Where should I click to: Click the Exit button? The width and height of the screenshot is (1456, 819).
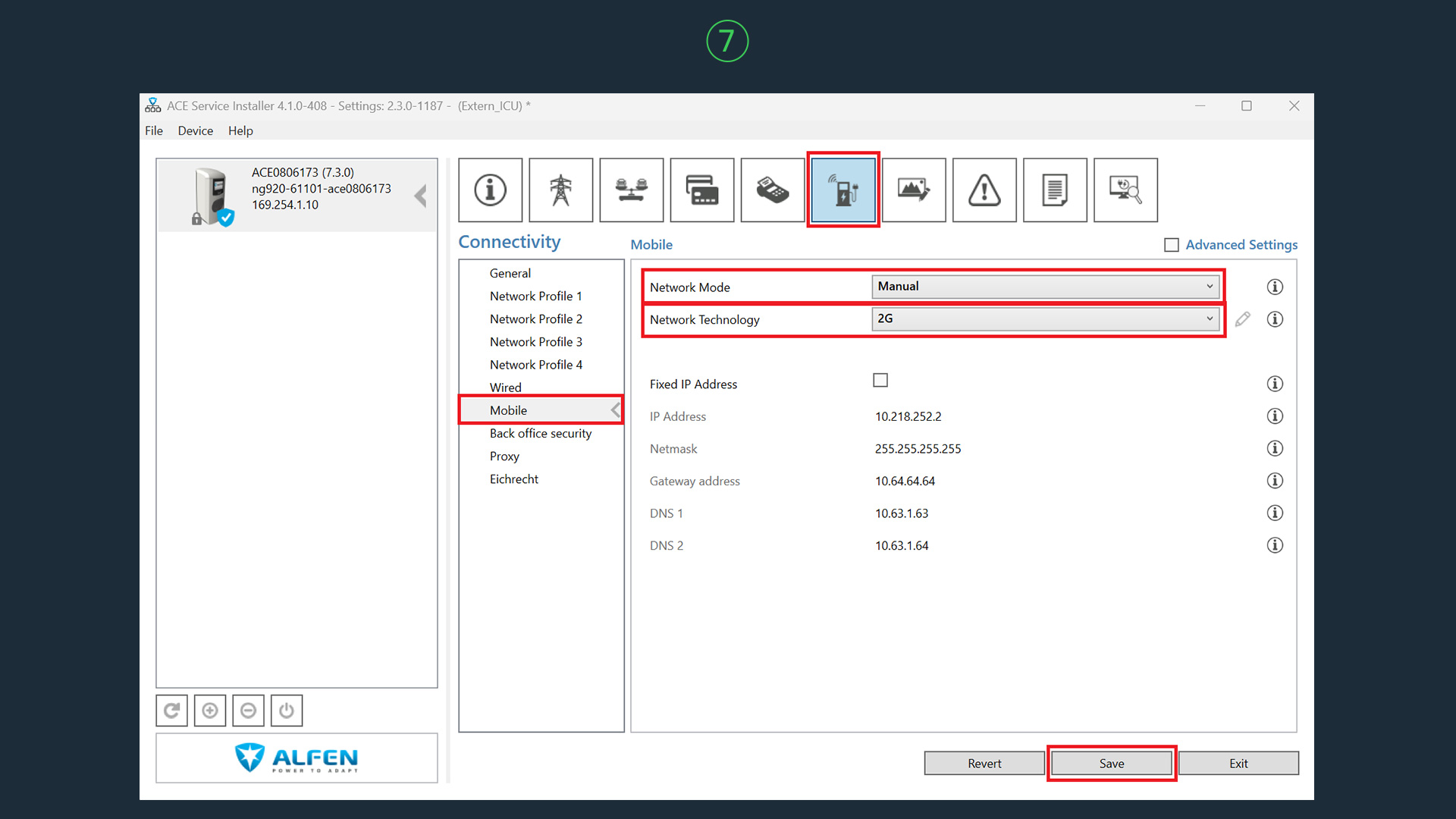pyautogui.click(x=1238, y=764)
